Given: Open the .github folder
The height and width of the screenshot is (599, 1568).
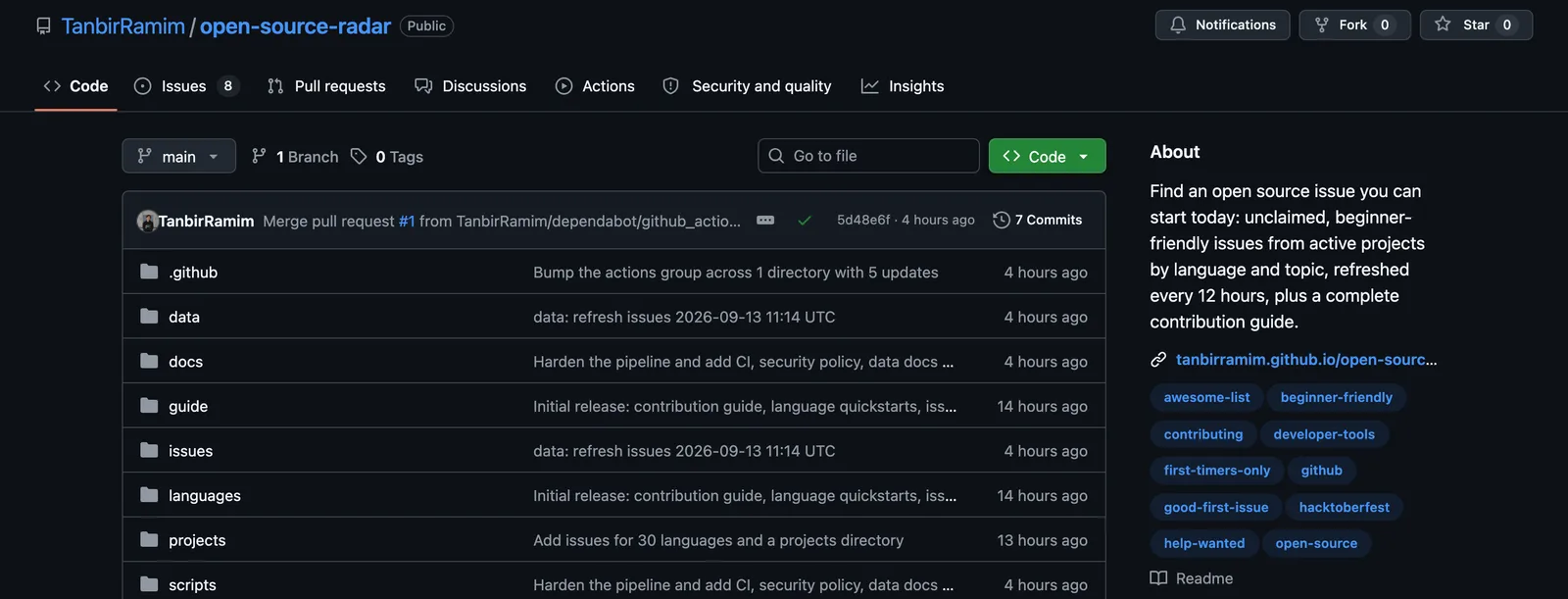Looking at the screenshot, I should tap(193, 273).
